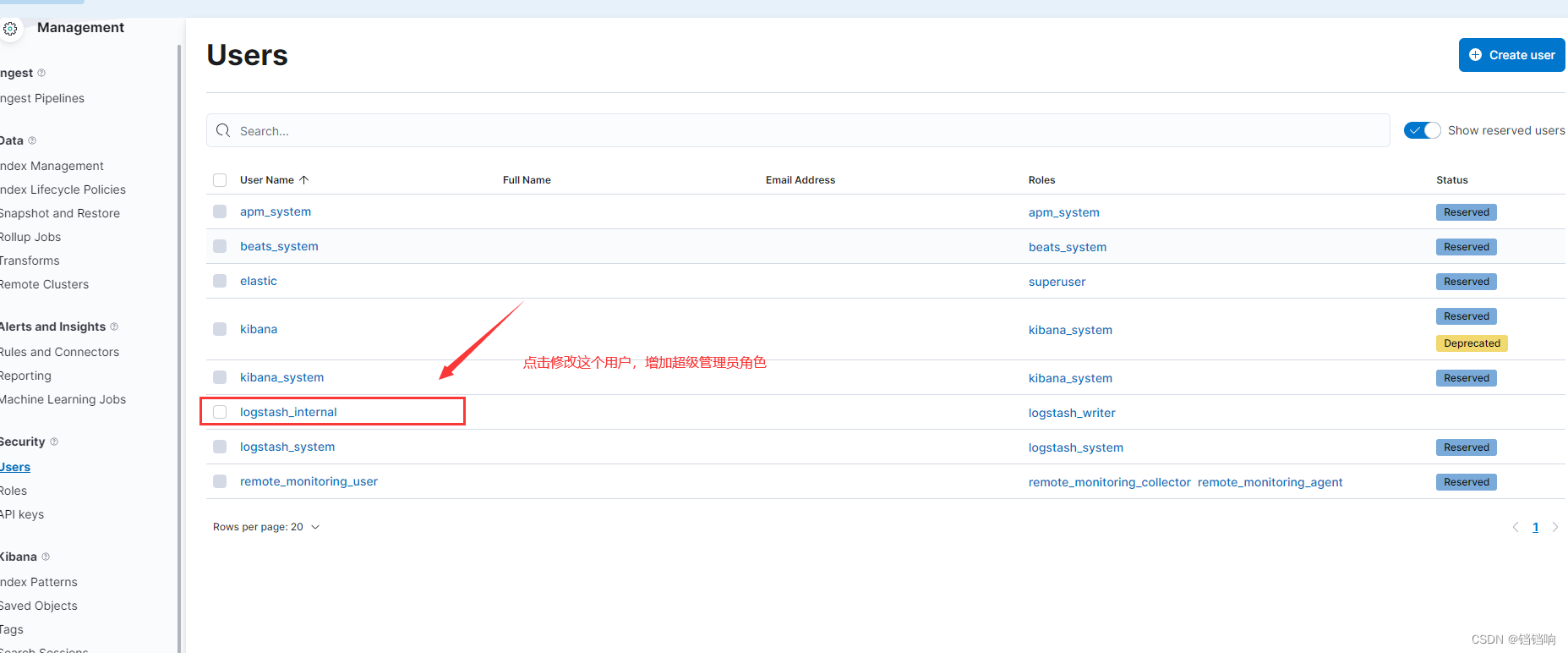Toggle Show reserved users switch
Image resolution: width=1568 pixels, height=653 pixels.
(x=1422, y=130)
